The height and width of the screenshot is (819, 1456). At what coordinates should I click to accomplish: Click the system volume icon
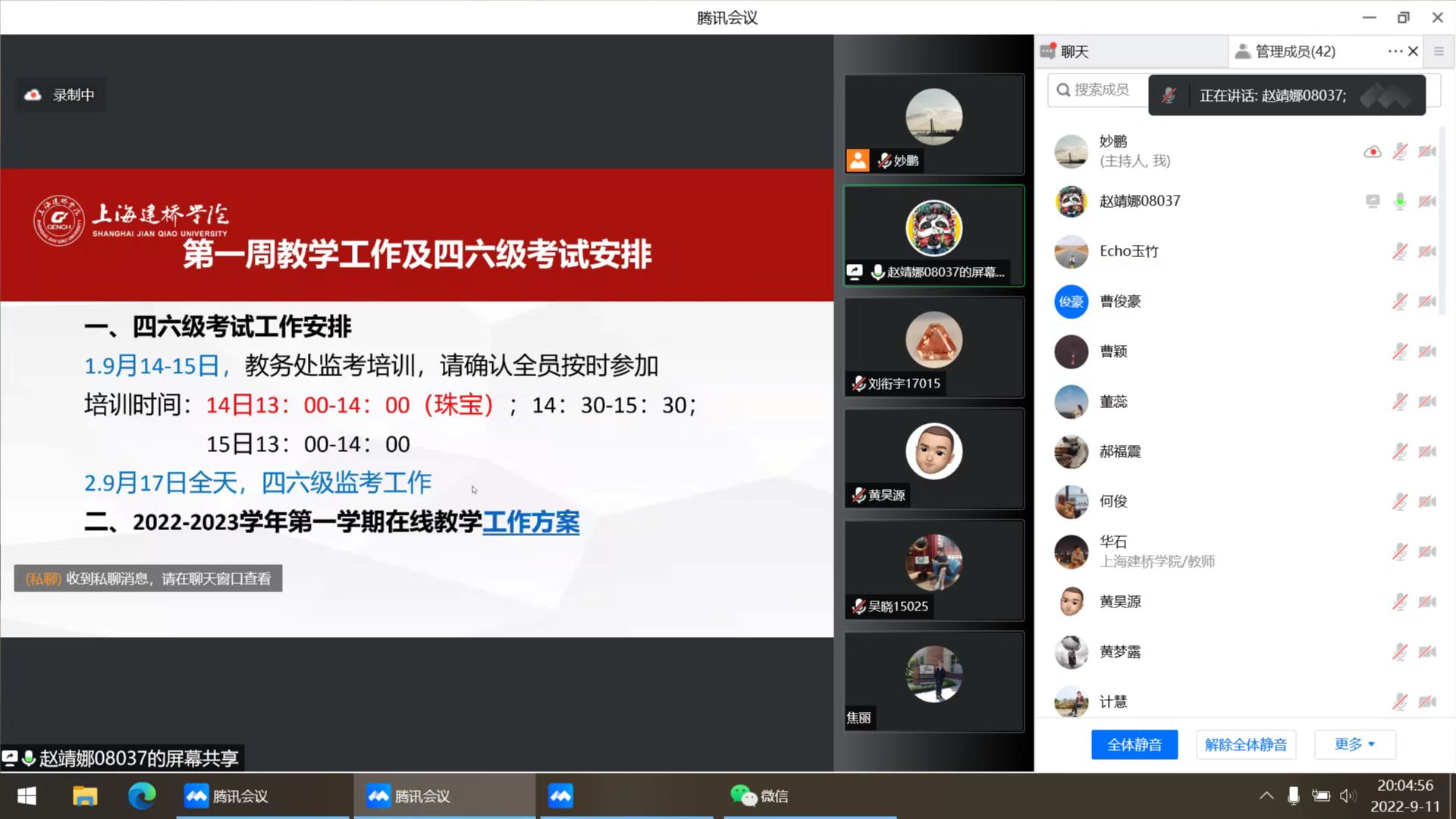pos(1347,795)
